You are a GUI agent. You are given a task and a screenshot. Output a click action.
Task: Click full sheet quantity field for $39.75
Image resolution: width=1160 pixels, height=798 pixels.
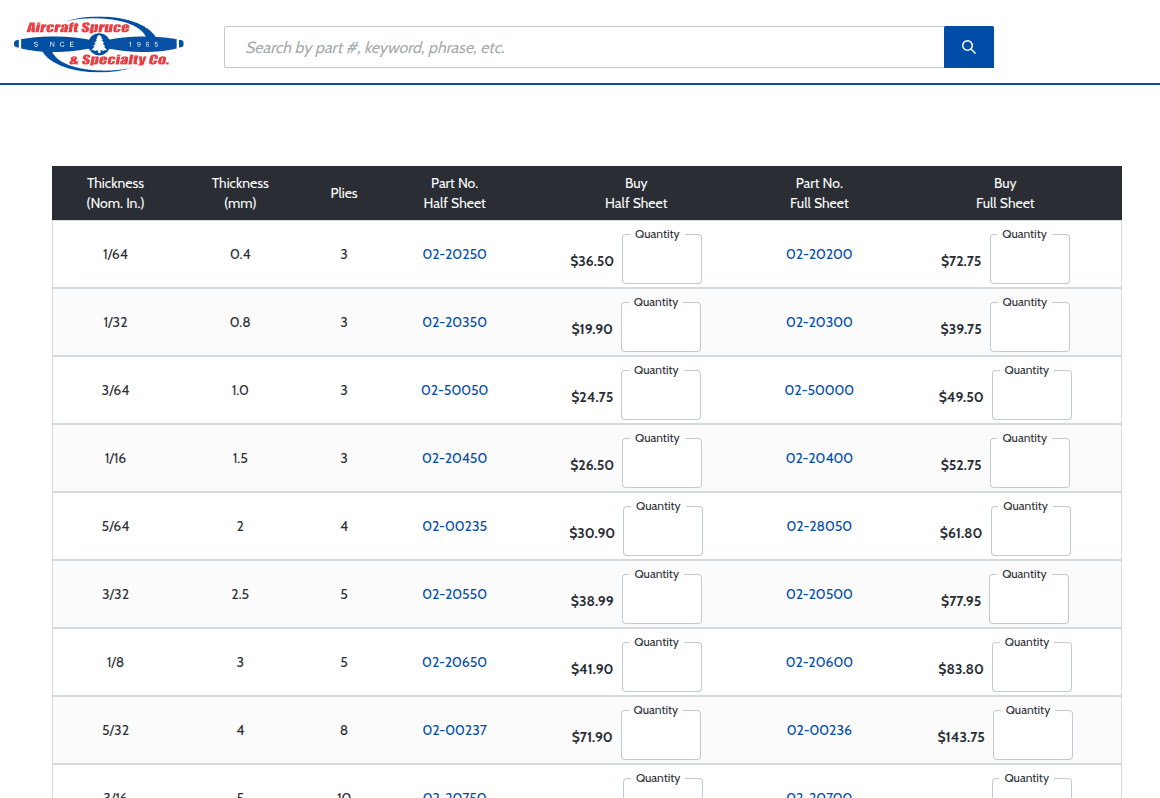[1030, 328]
